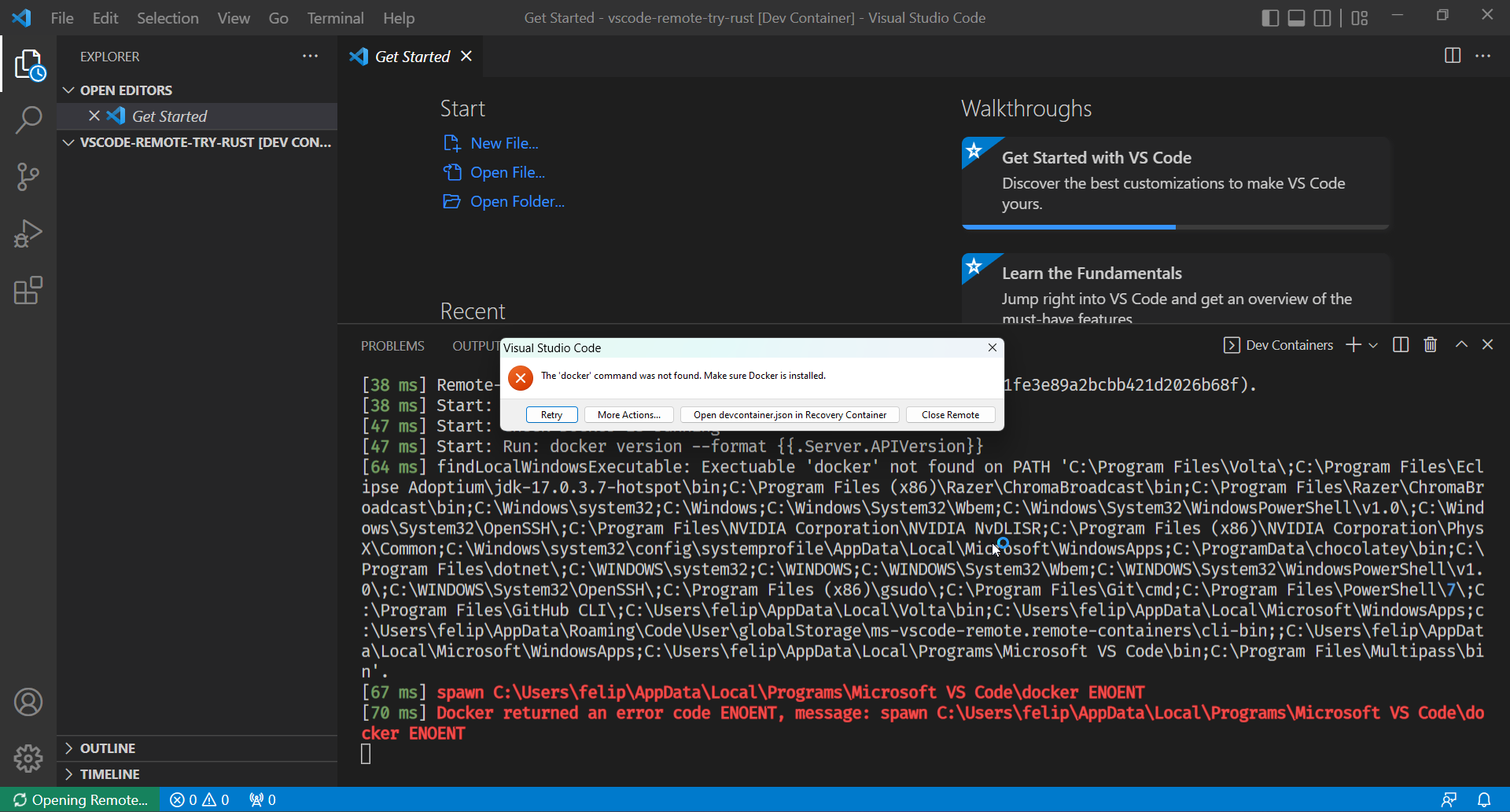The width and height of the screenshot is (1510, 812).
Task: Open the Customize Layout control
Action: click(1360, 17)
